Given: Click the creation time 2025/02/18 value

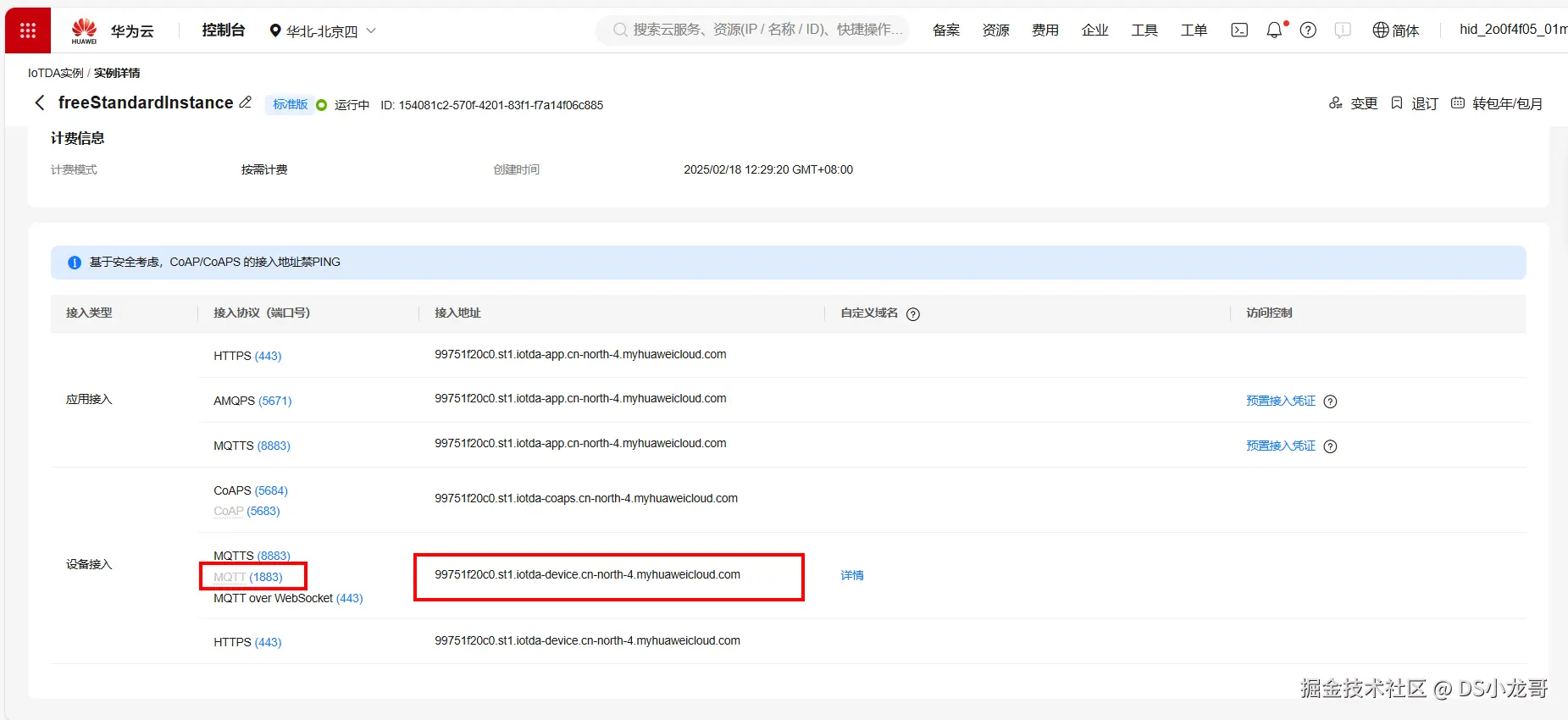Looking at the screenshot, I should point(768,170).
